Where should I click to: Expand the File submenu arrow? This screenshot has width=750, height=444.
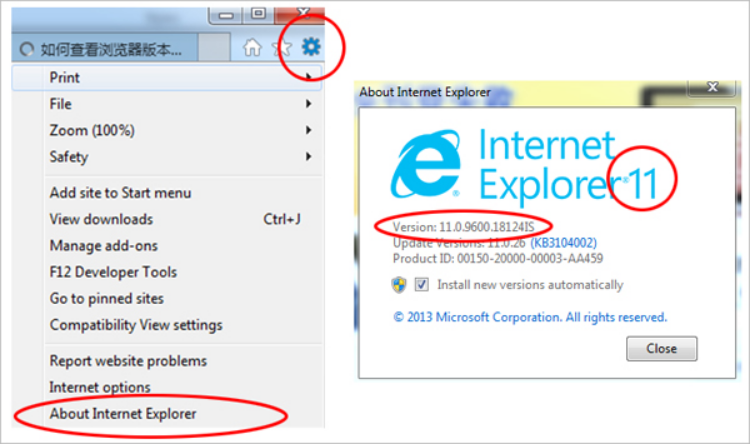[x=309, y=103]
